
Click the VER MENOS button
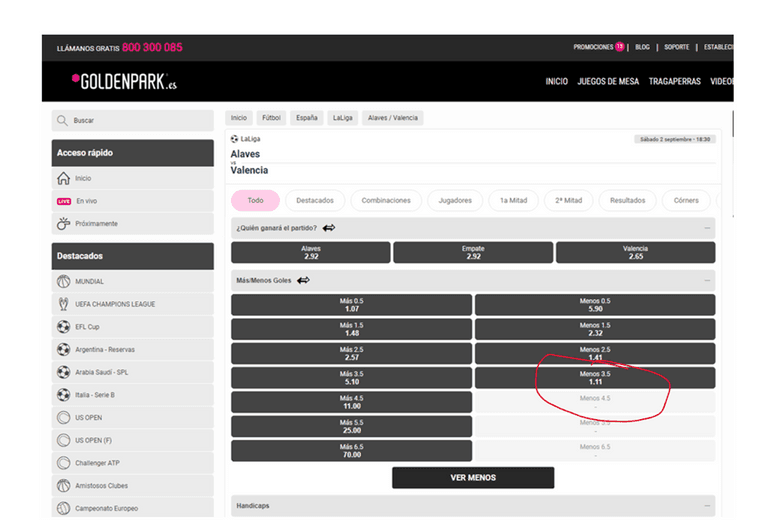tap(473, 478)
